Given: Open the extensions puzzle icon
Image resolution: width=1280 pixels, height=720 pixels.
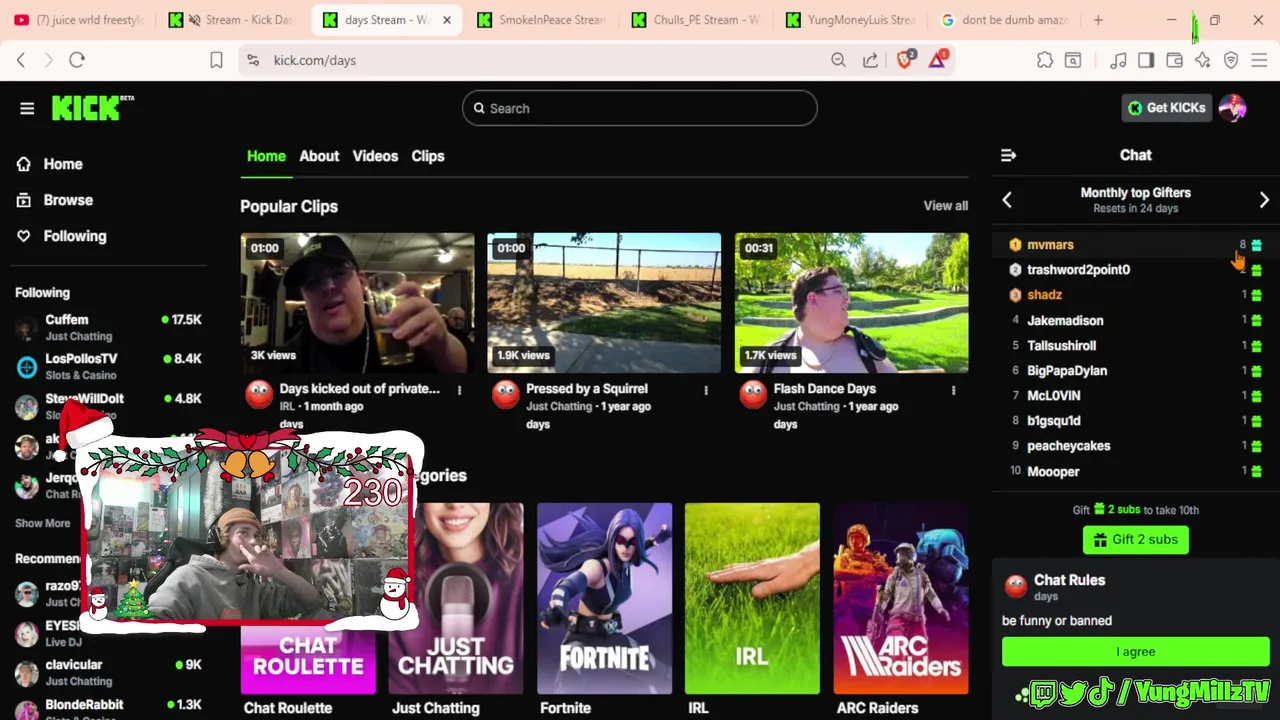Looking at the screenshot, I should coord(1045,60).
